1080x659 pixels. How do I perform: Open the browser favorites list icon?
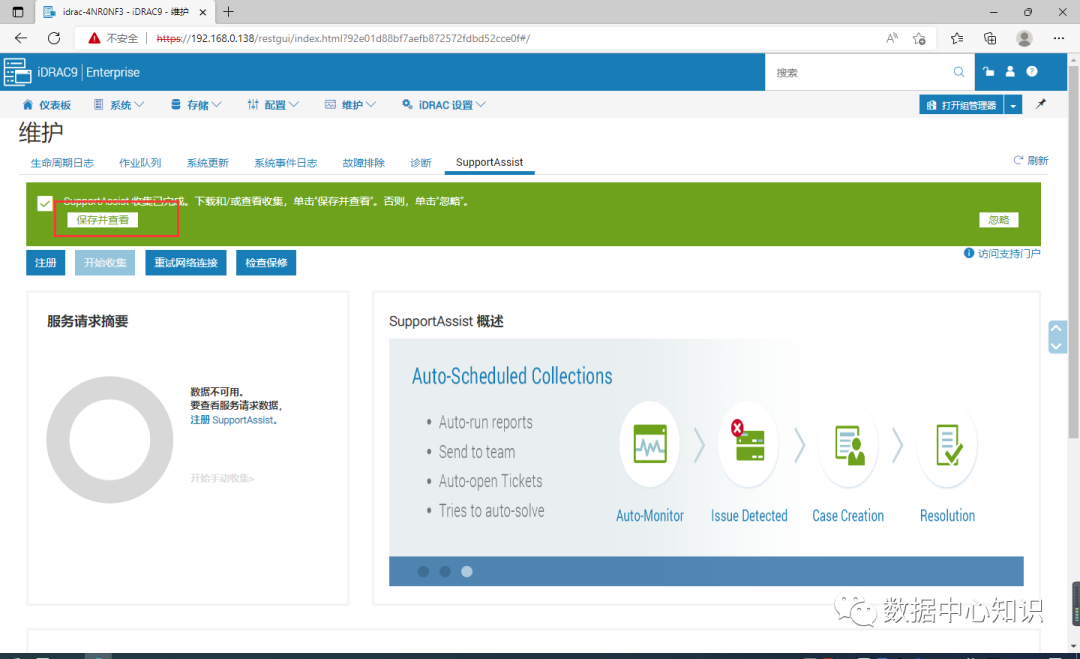[957, 38]
